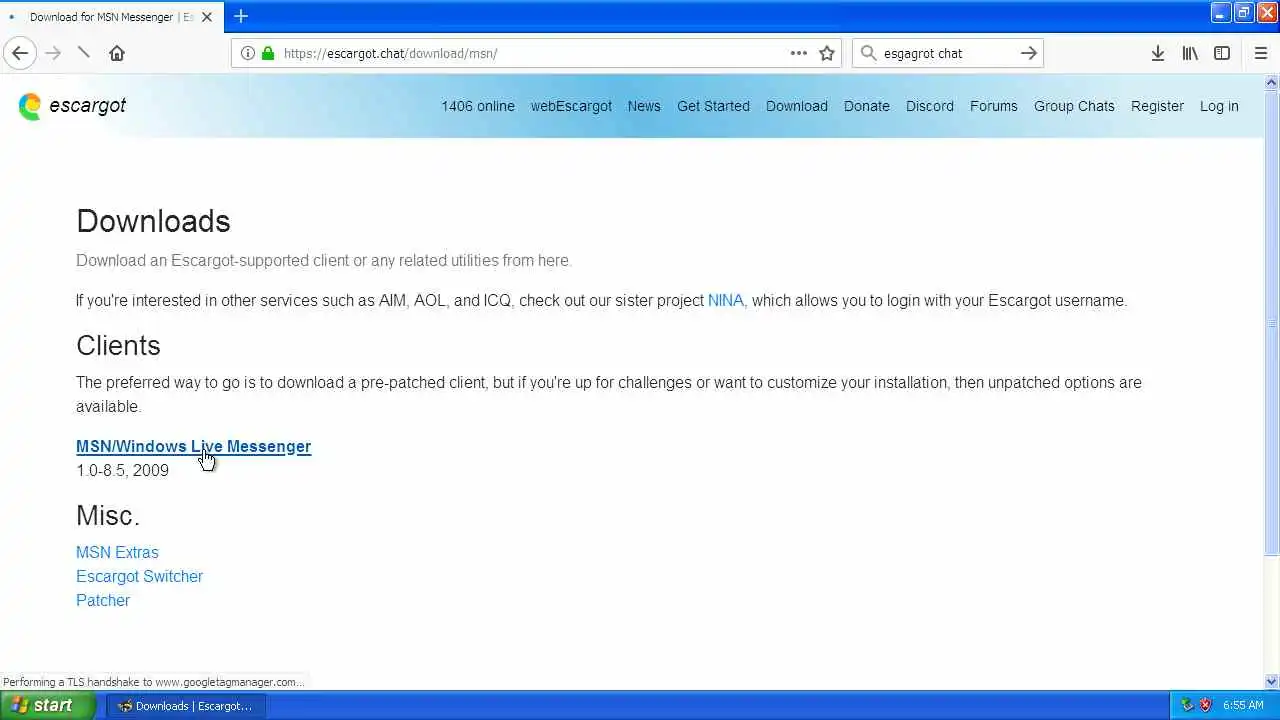Stop or reload the page loading icon
The width and height of the screenshot is (1280, 720).
(84, 53)
